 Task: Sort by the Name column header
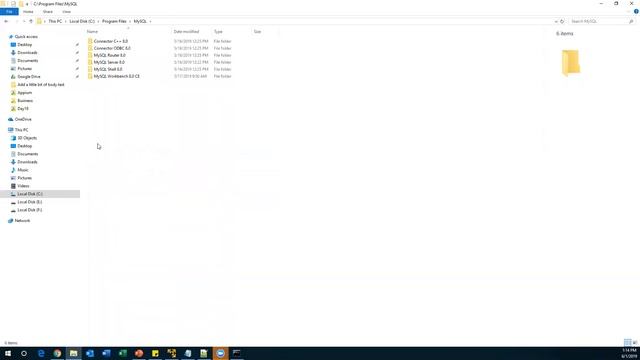click(x=92, y=31)
